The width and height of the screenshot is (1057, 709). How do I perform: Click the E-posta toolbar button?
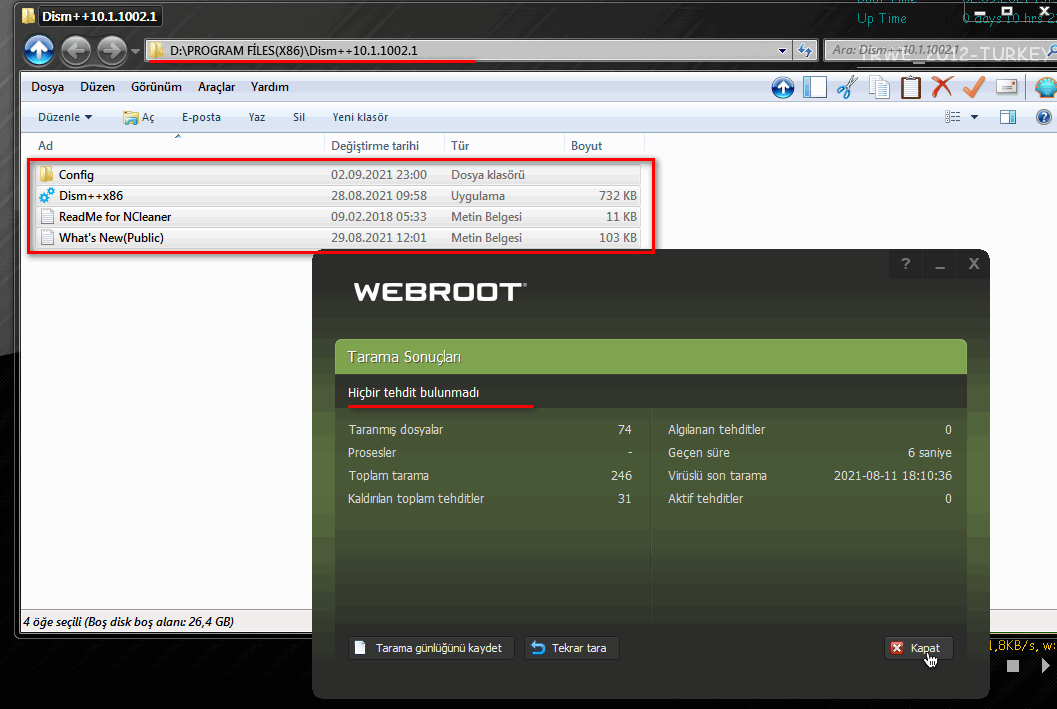point(201,117)
